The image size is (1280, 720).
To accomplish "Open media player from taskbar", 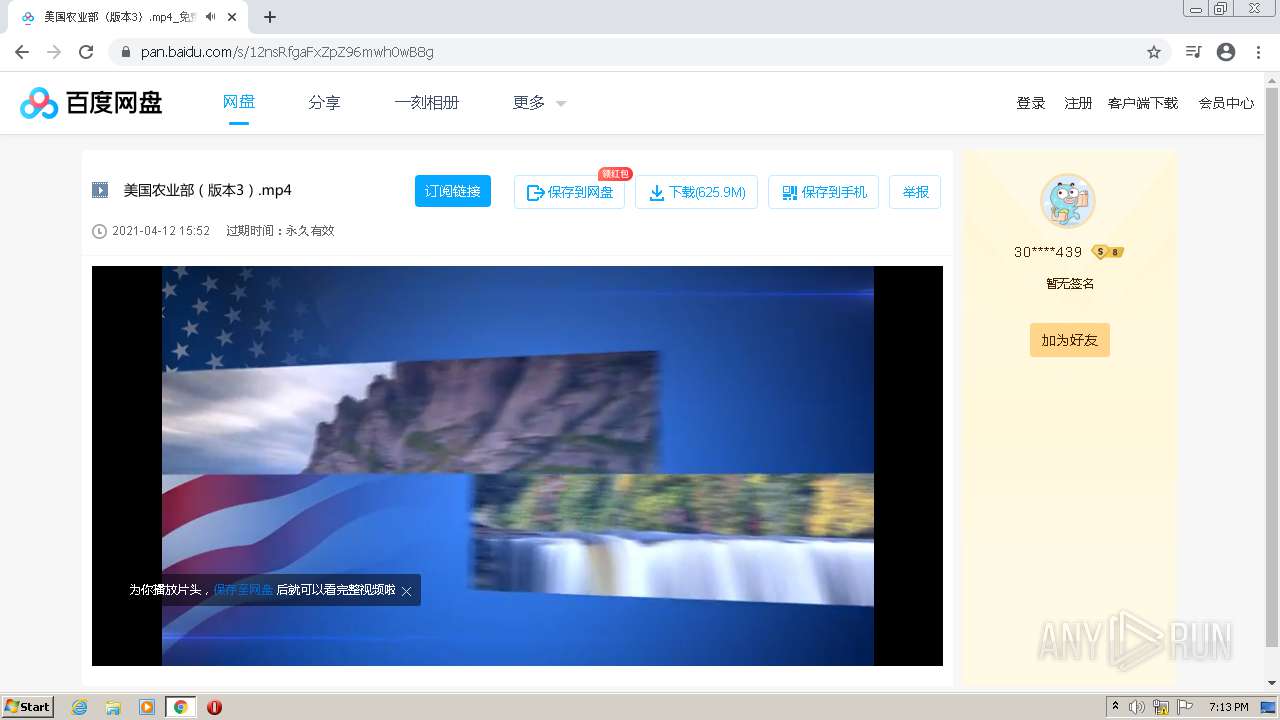I will click(x=147, y=707).
